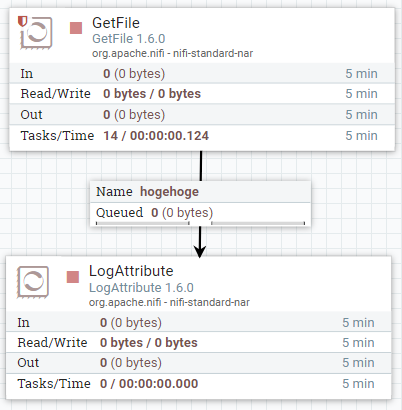Select the LogAttribute processor title
This screenshot has height=410, width=402.
click(131, 271)
